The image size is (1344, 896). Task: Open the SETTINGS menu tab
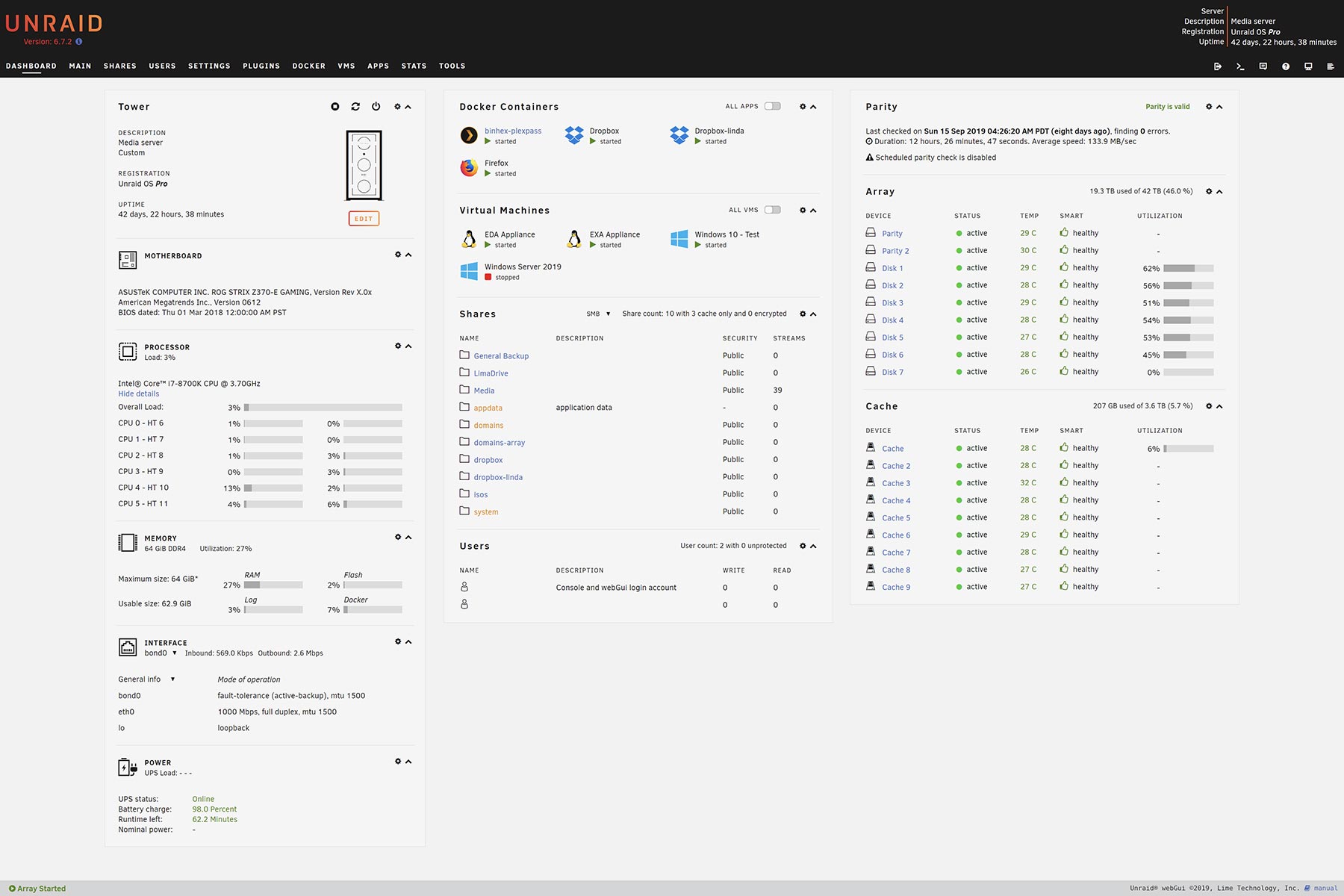(209, 66)
